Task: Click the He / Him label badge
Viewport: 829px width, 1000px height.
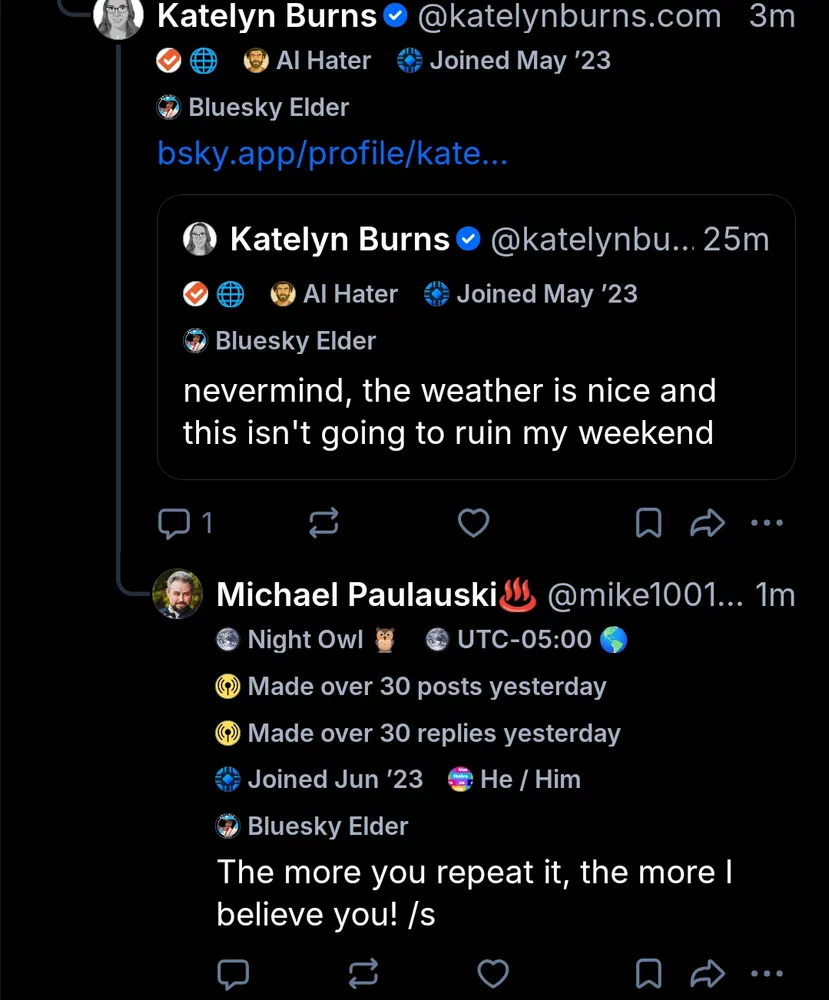Action: [516, 780]
